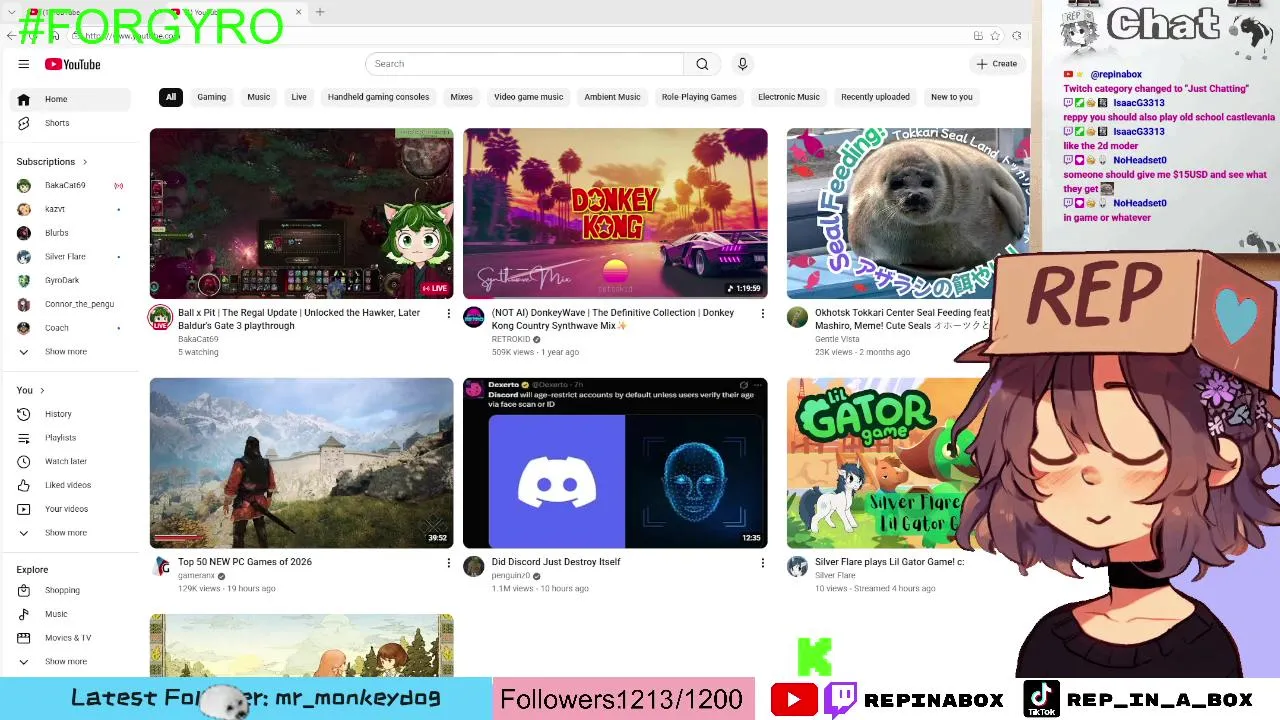
Task: Open a new browser tab
Action: [x=320, y=12]
